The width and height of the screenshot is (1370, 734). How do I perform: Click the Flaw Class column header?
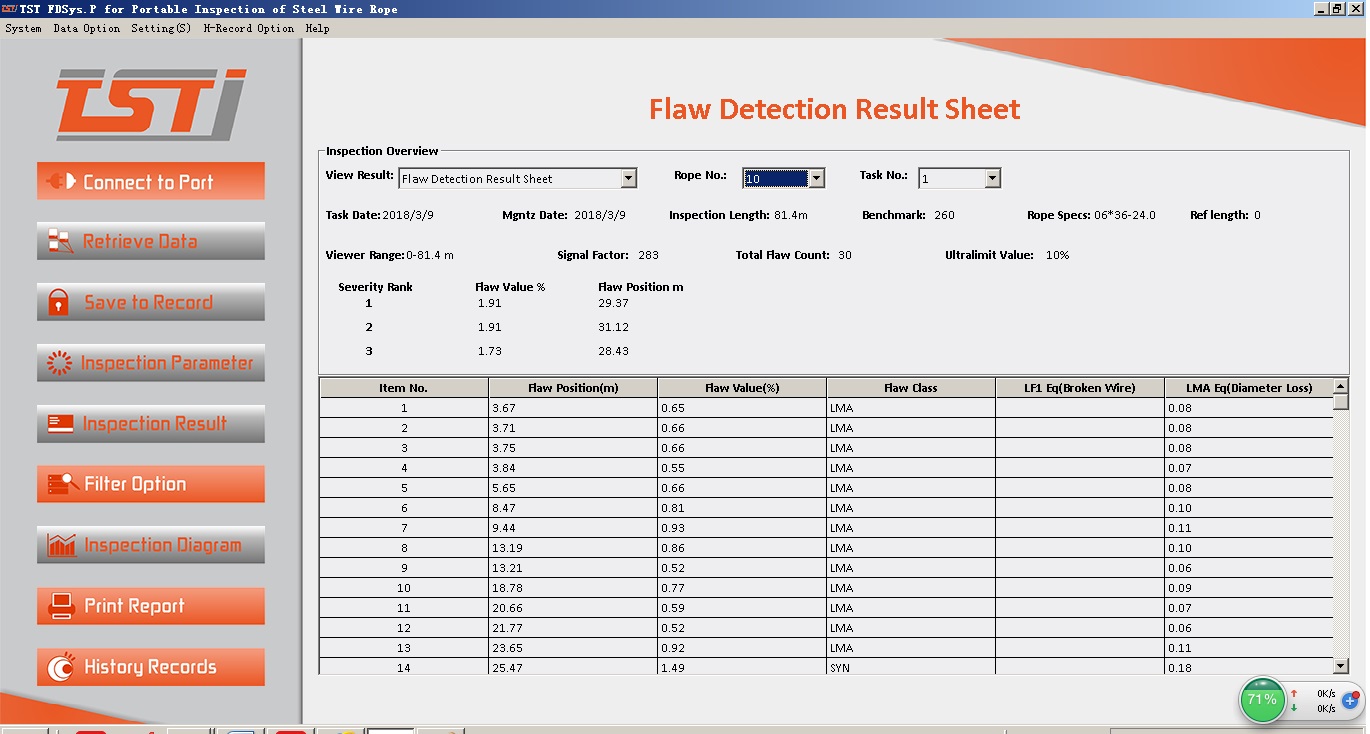(910, 388)
